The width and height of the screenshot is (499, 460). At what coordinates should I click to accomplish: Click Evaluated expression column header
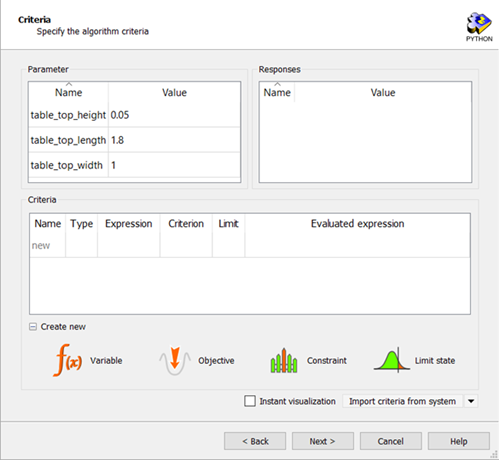[357, 223]
